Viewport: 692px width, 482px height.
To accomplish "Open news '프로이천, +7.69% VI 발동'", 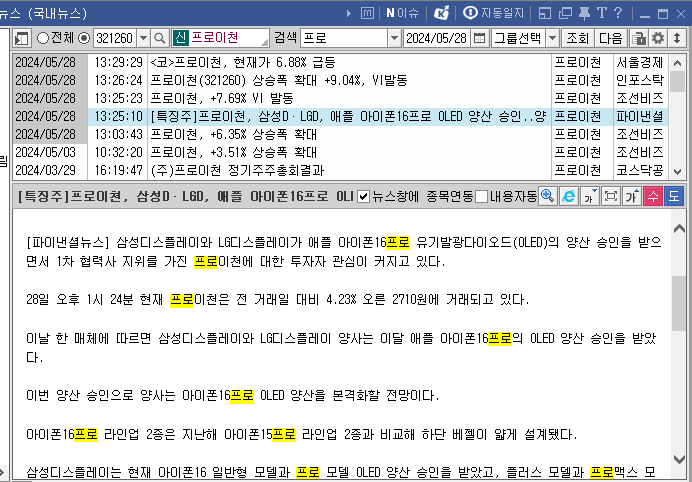I will 222,98.
